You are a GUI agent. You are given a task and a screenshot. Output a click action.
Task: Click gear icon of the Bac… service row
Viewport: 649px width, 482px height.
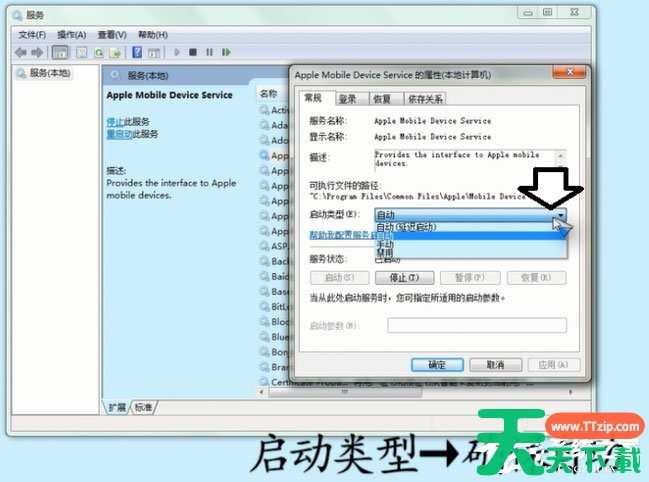[264, 261]
